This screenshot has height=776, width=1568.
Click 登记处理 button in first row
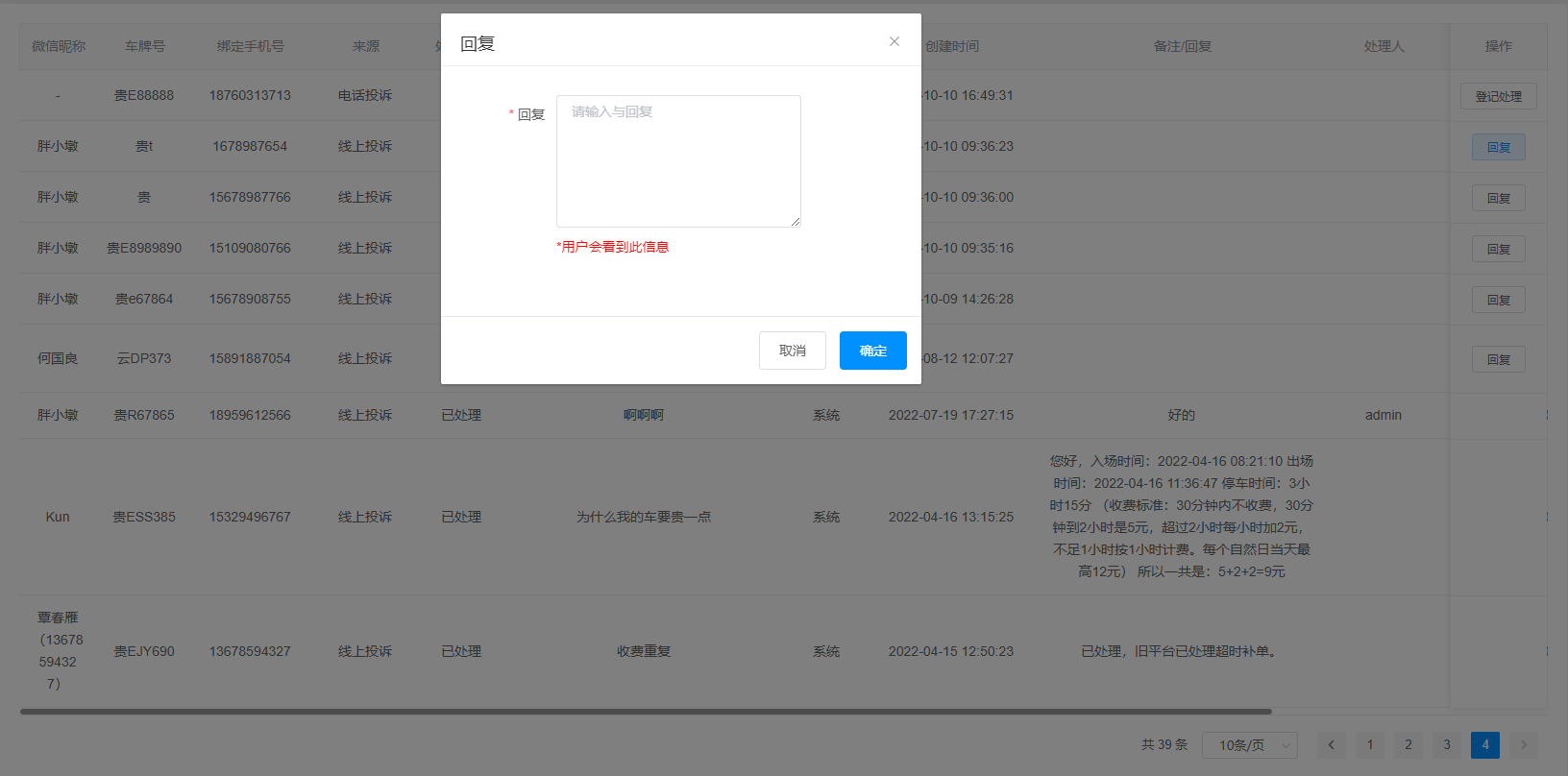(x=1498, y=96)
